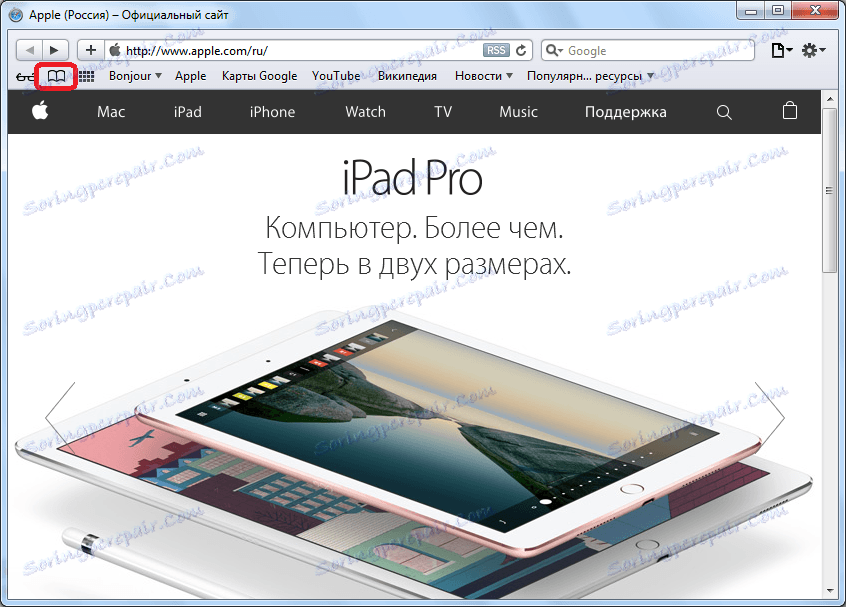Open site search magnifier icon
The height and width of the screenshot is (607, 846).
coord(724,112)
